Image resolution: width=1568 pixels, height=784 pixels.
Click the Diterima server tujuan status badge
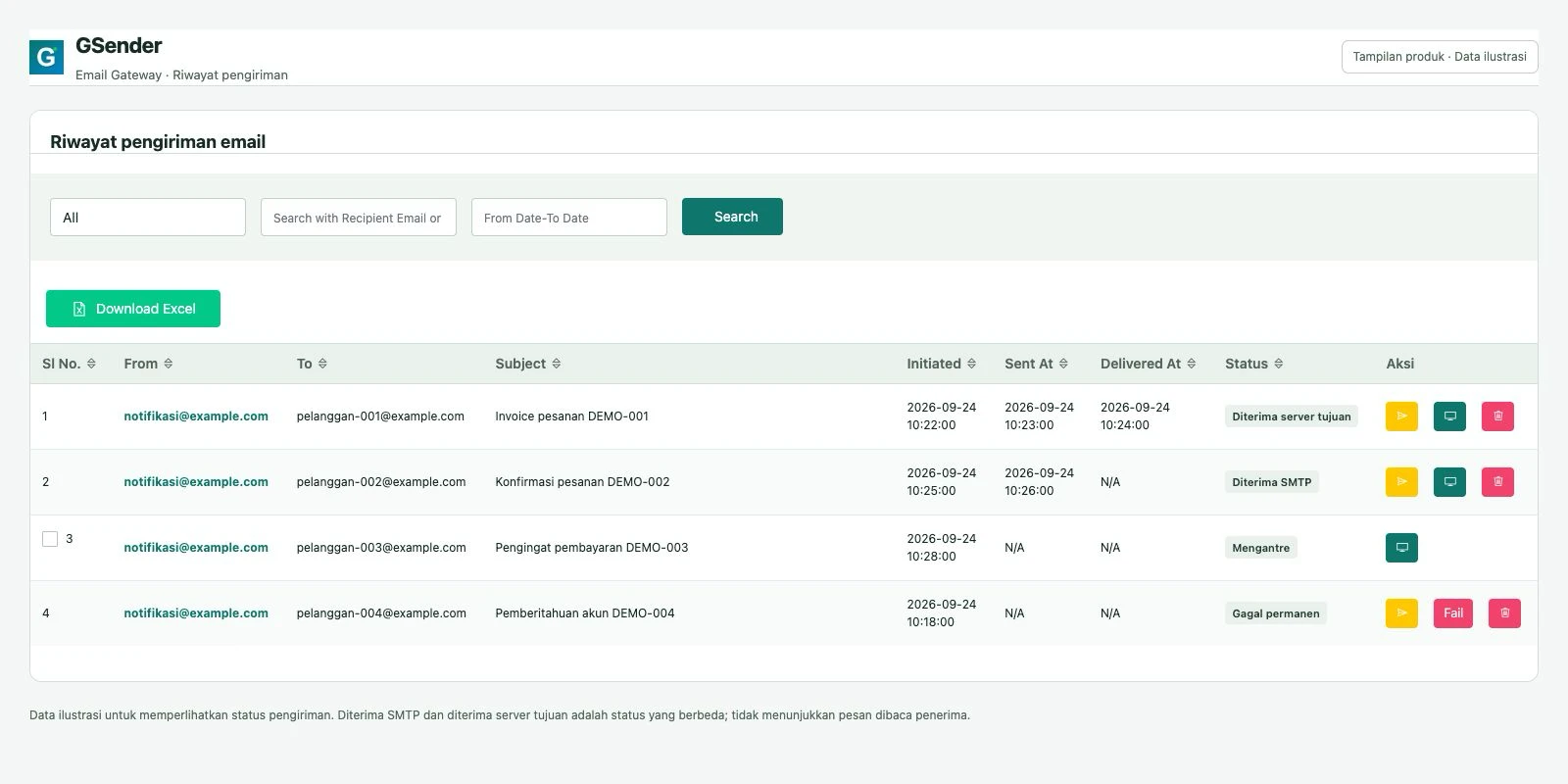[1292, 416]
